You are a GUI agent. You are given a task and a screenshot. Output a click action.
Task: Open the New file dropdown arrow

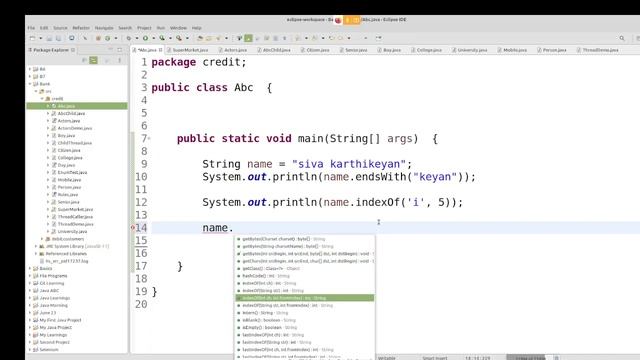pos(40,38)
